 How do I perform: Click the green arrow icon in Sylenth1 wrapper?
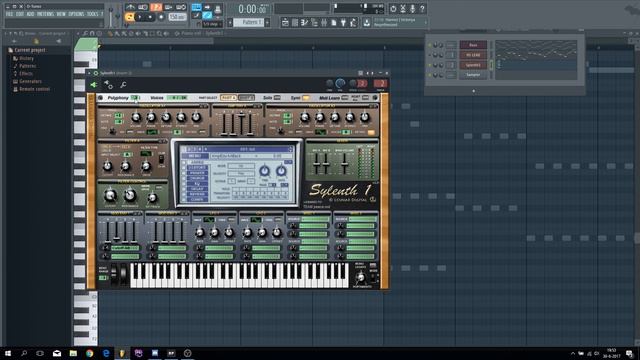point(93,84)
